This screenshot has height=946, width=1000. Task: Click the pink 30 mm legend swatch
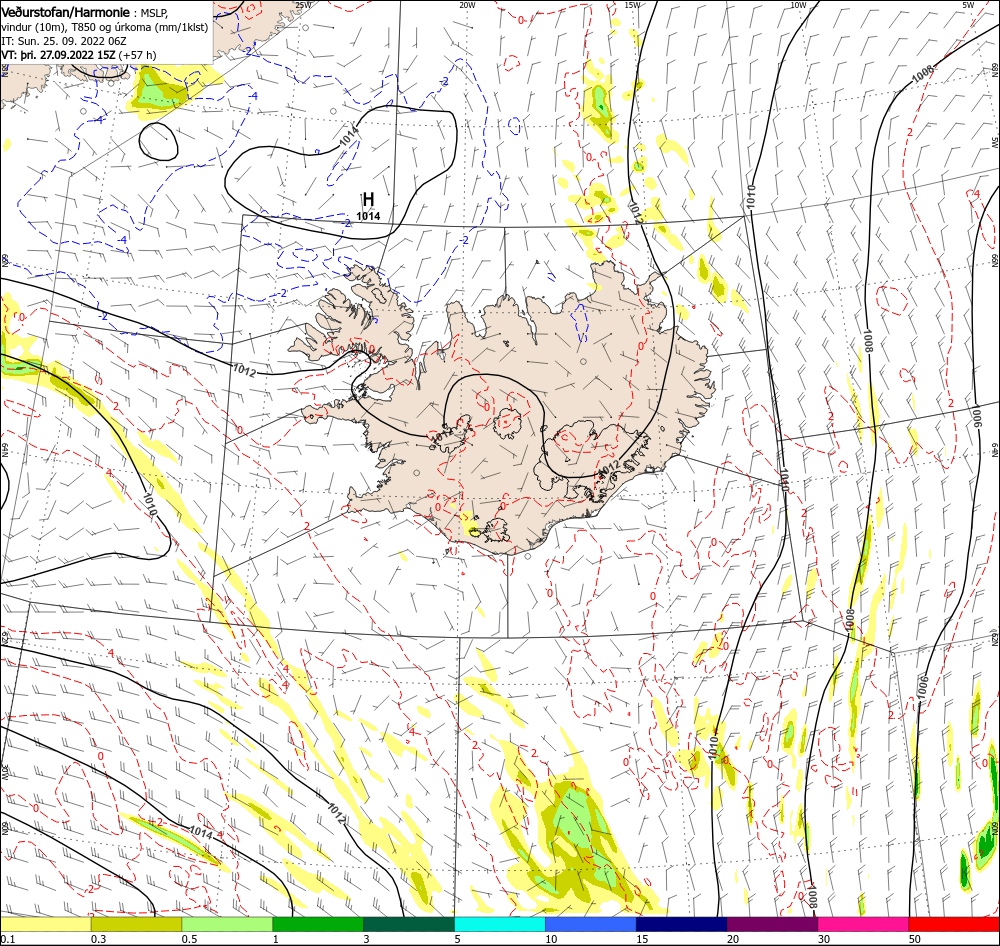(864, 924)
